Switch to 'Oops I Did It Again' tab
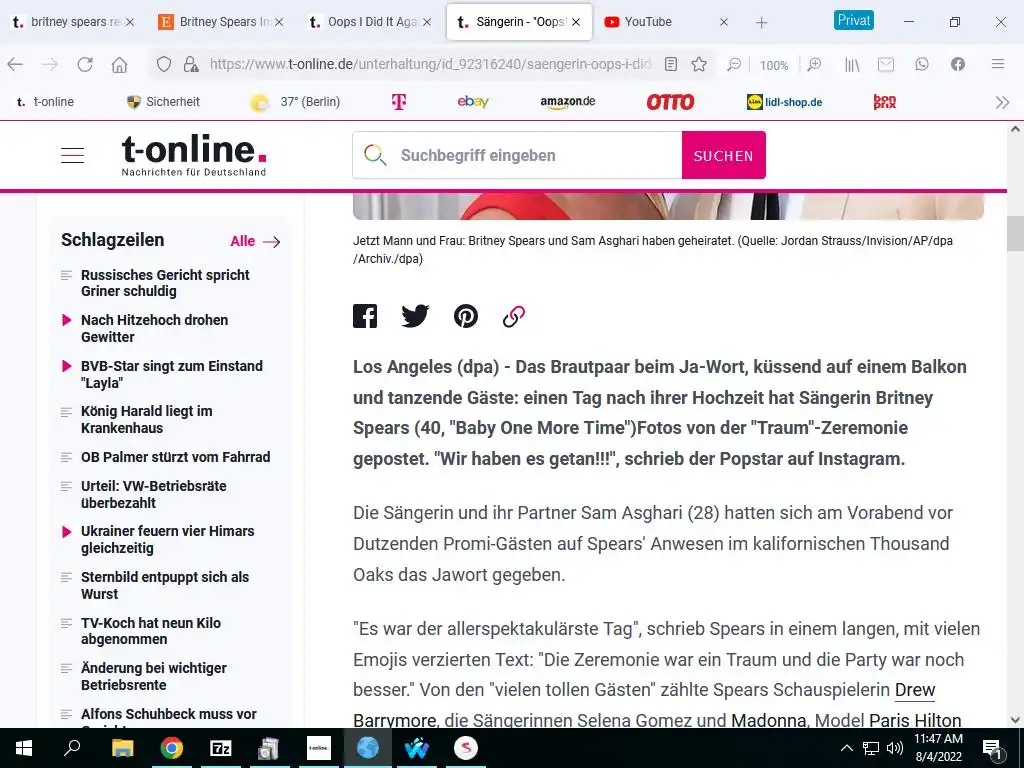The image size is (1024, 768). pyautogui.click(x=370, y=22)
